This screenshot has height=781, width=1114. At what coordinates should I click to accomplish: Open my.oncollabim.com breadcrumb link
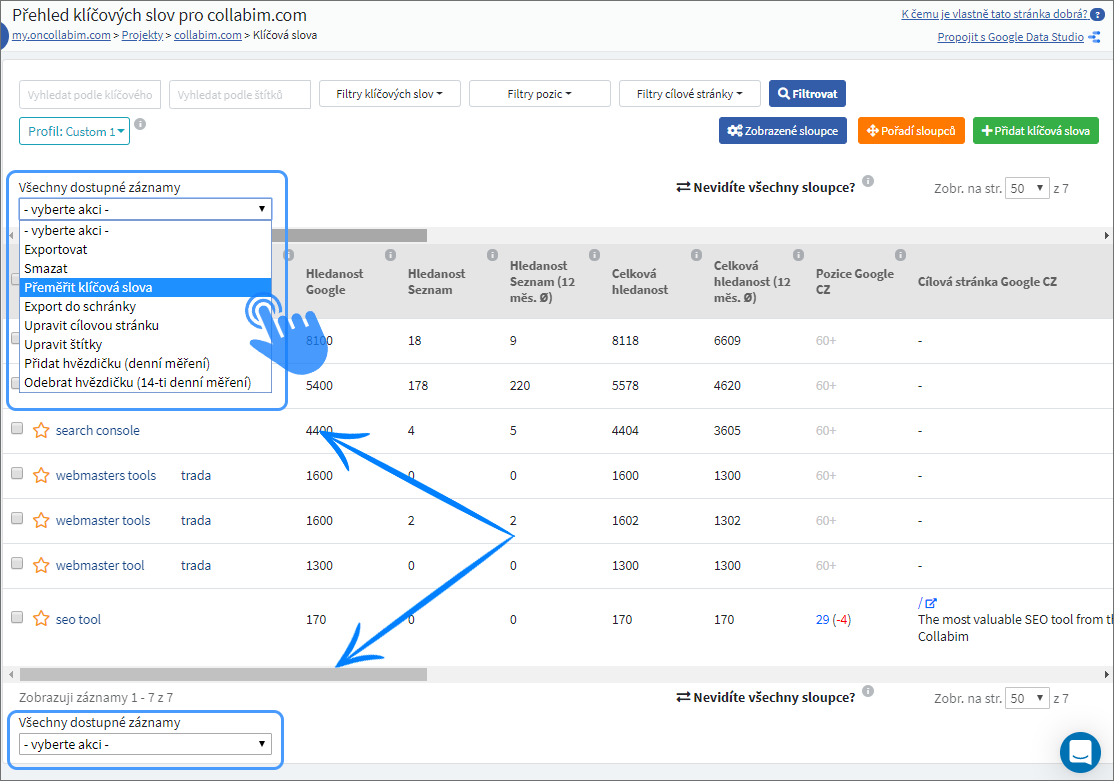61,35
